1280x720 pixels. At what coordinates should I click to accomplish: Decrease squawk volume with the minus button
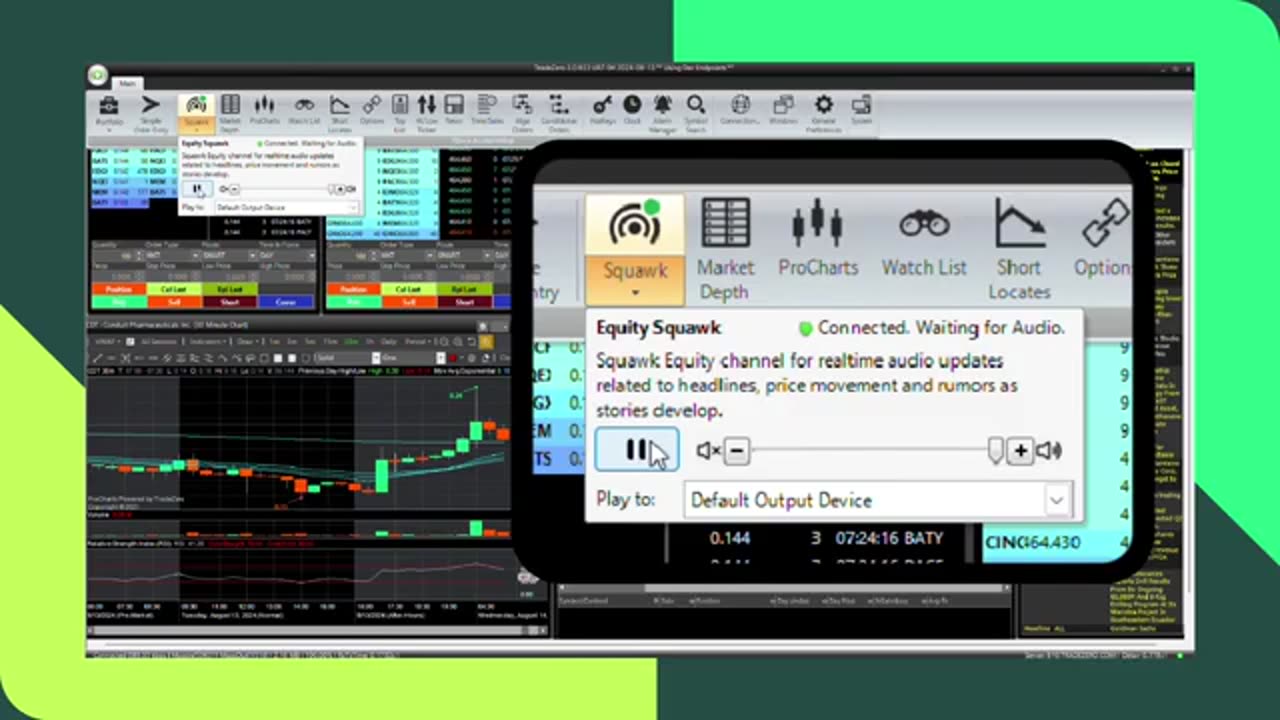pos(736,451)
